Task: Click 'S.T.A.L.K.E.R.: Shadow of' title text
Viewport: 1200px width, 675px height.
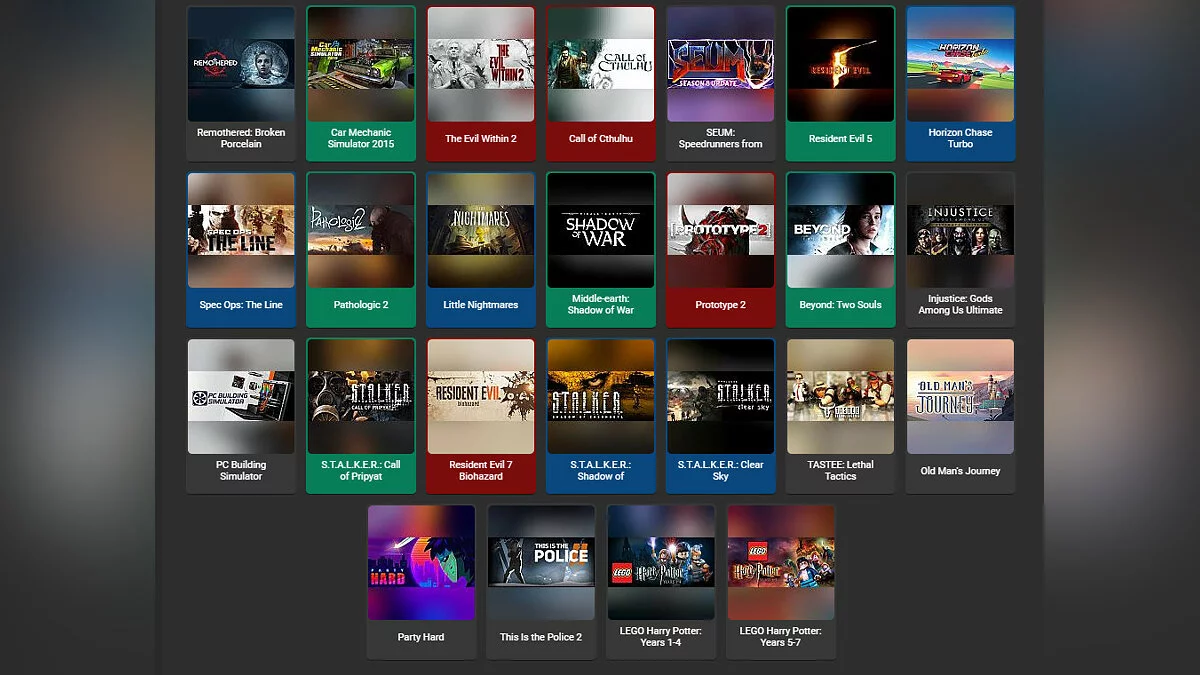Action: pyautogui.click(x=601, y=470)
